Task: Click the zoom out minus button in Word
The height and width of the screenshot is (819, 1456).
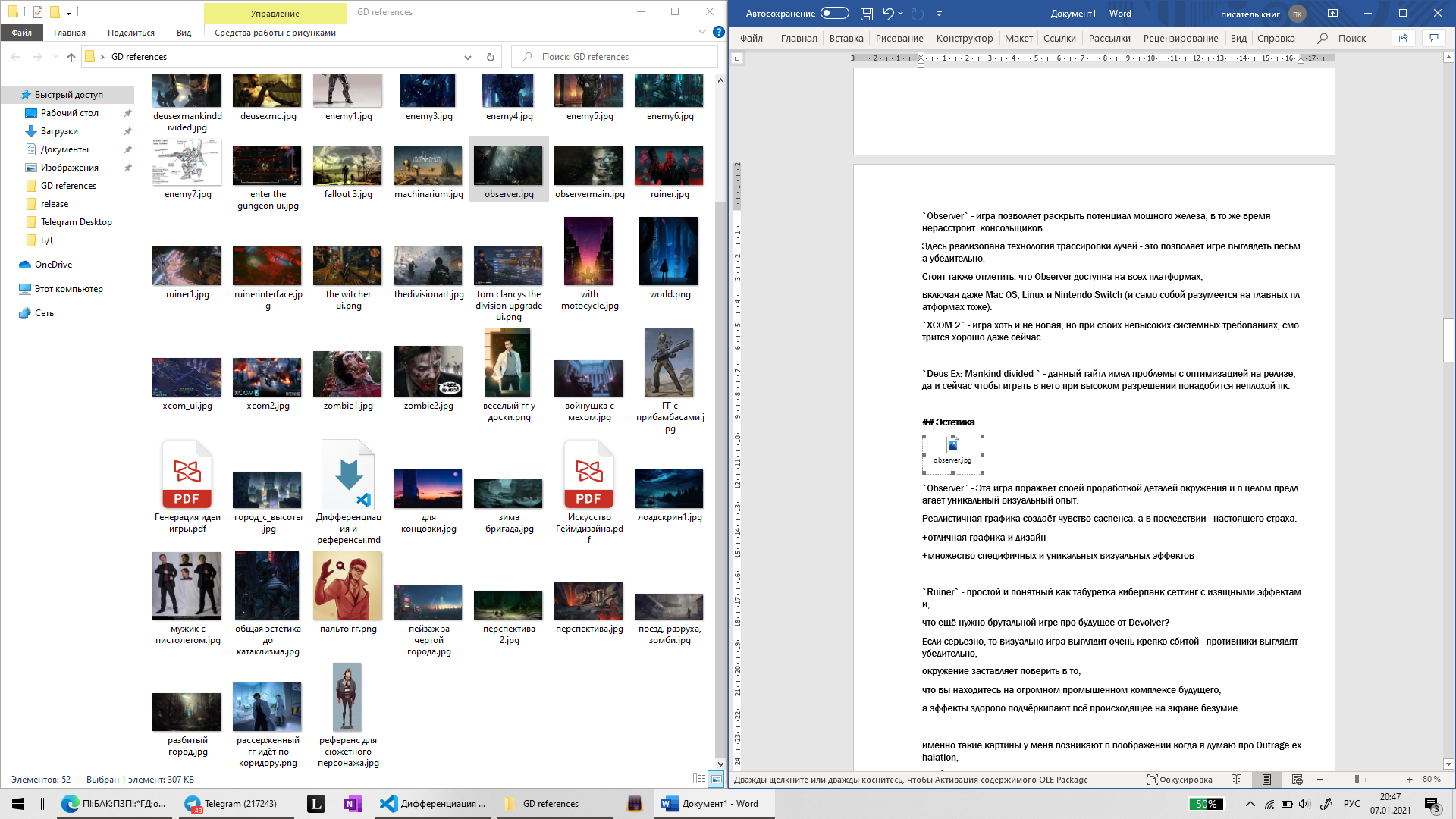Action: pyautogui.click(x=1320, y=780)
